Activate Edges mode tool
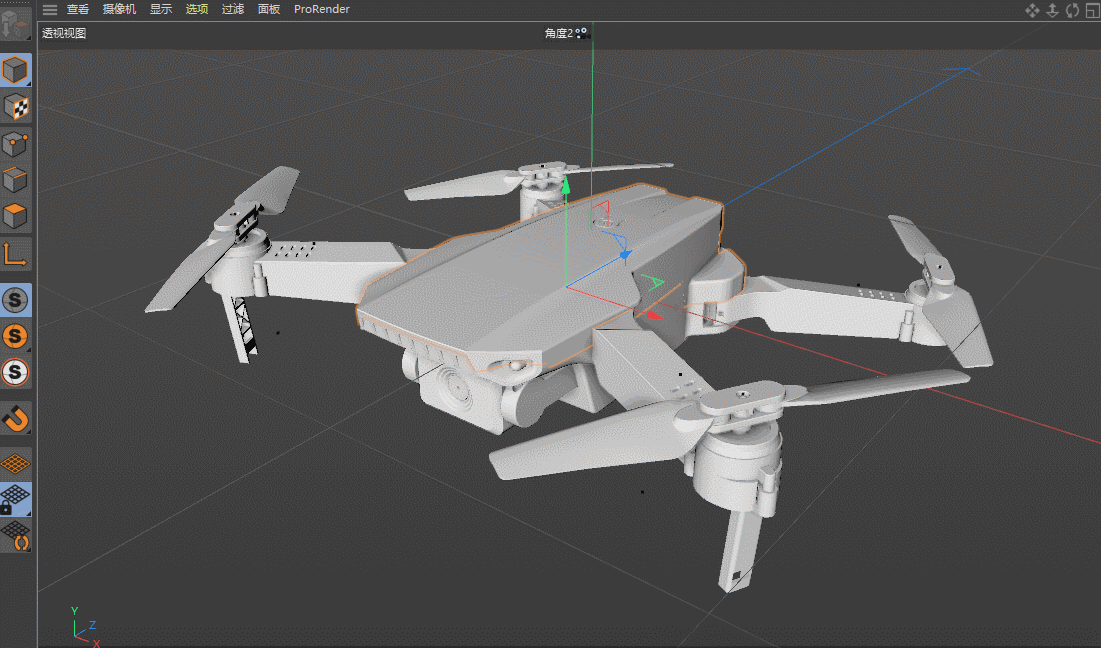Image resolution: width=1101 pixels, height=648 pixels. pos(15,180)
